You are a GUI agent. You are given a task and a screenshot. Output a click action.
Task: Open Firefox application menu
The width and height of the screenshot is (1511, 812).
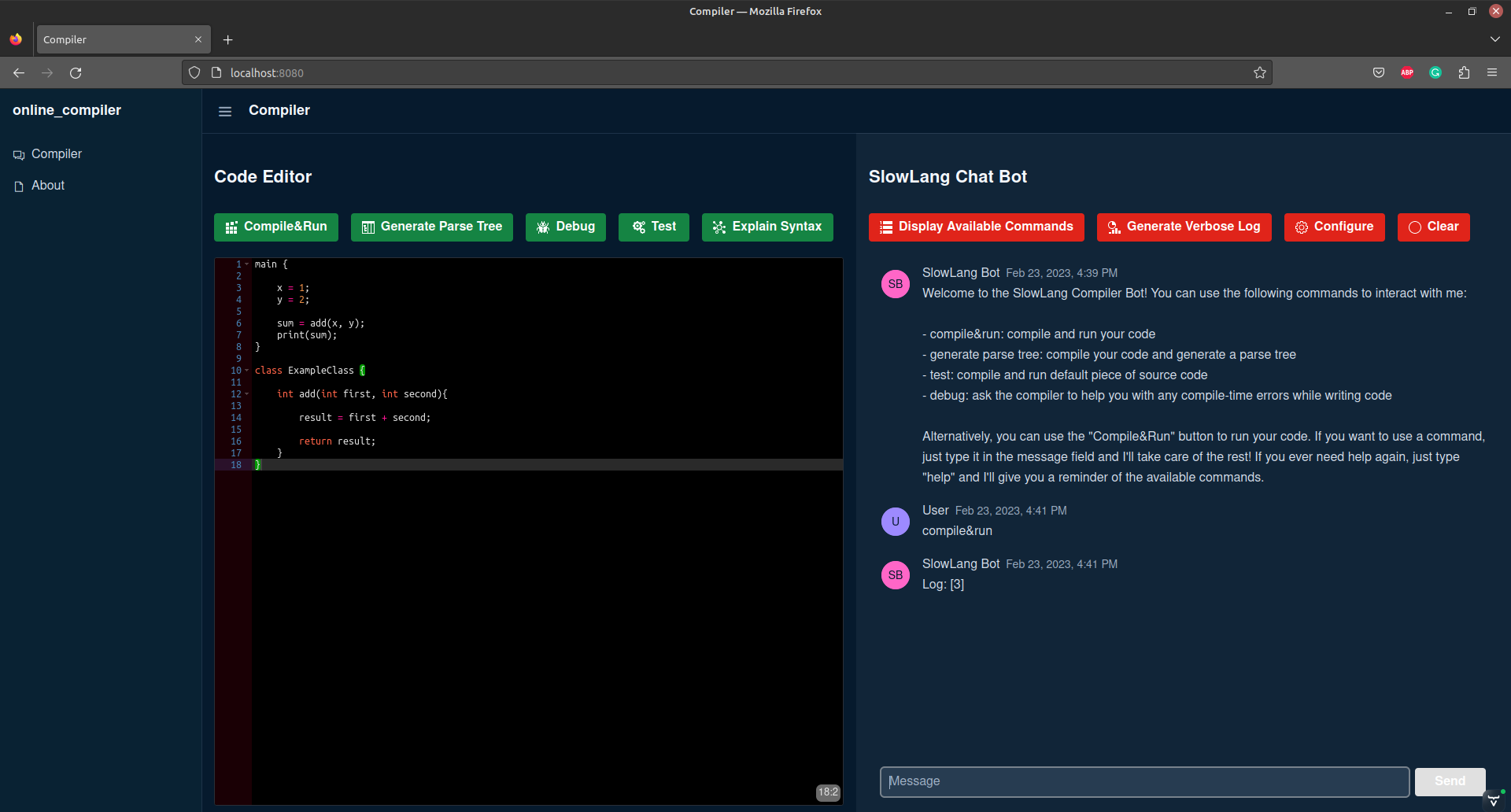1492,72
